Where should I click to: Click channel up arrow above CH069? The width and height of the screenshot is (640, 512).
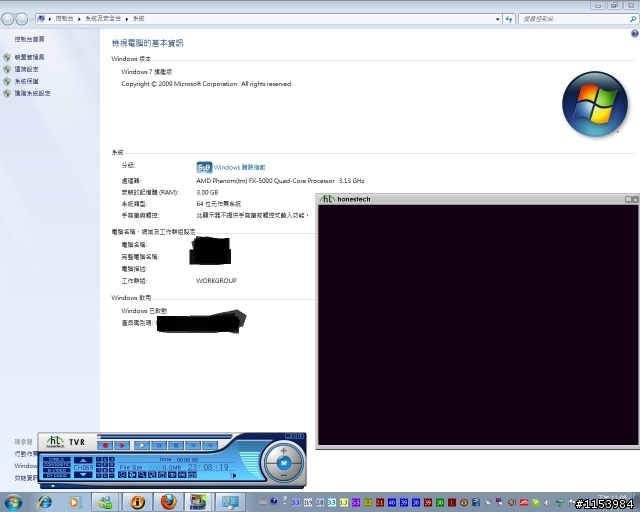(x=83, y=460)
